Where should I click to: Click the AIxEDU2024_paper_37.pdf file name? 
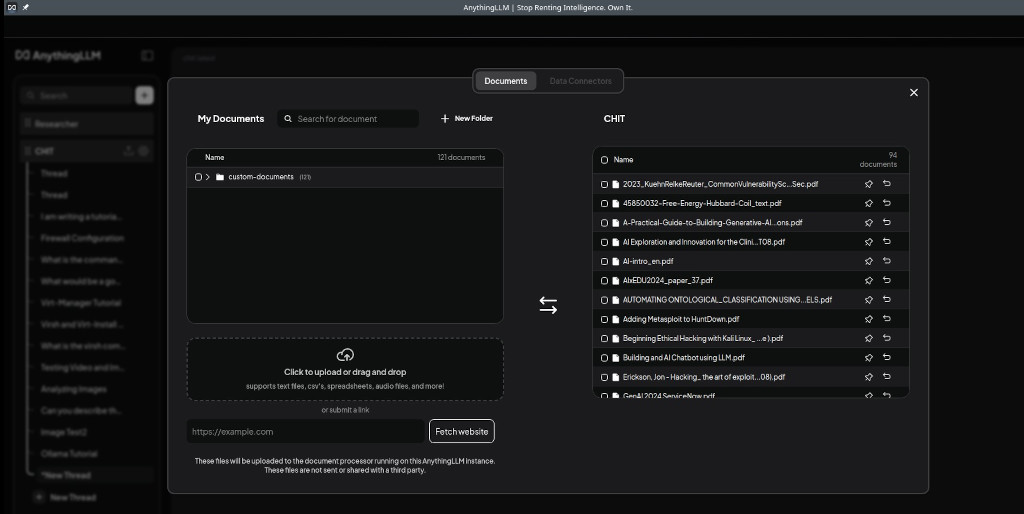pos(667,280)
